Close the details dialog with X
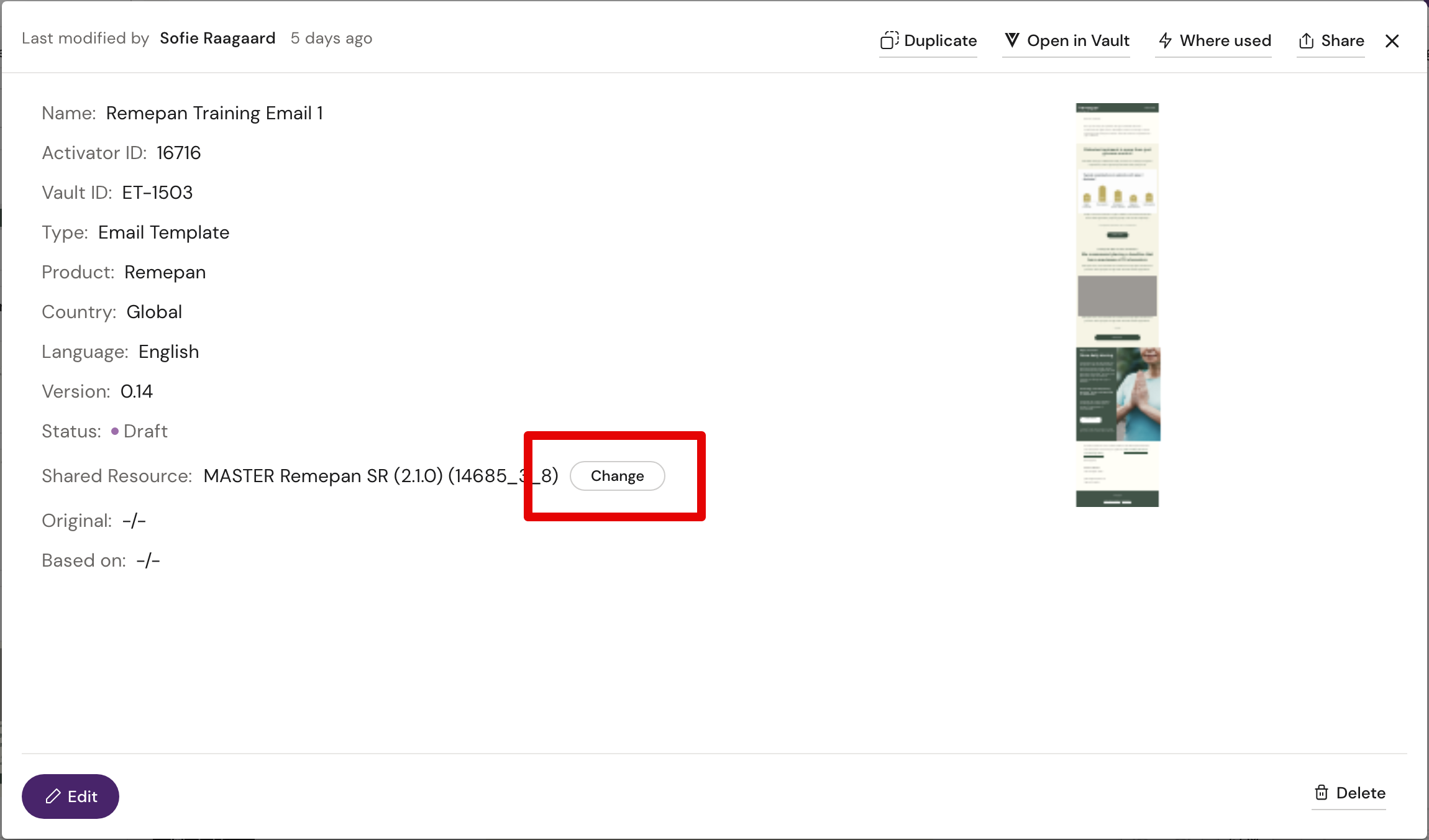This screenshot has width=1429, height=840. 1392,41
